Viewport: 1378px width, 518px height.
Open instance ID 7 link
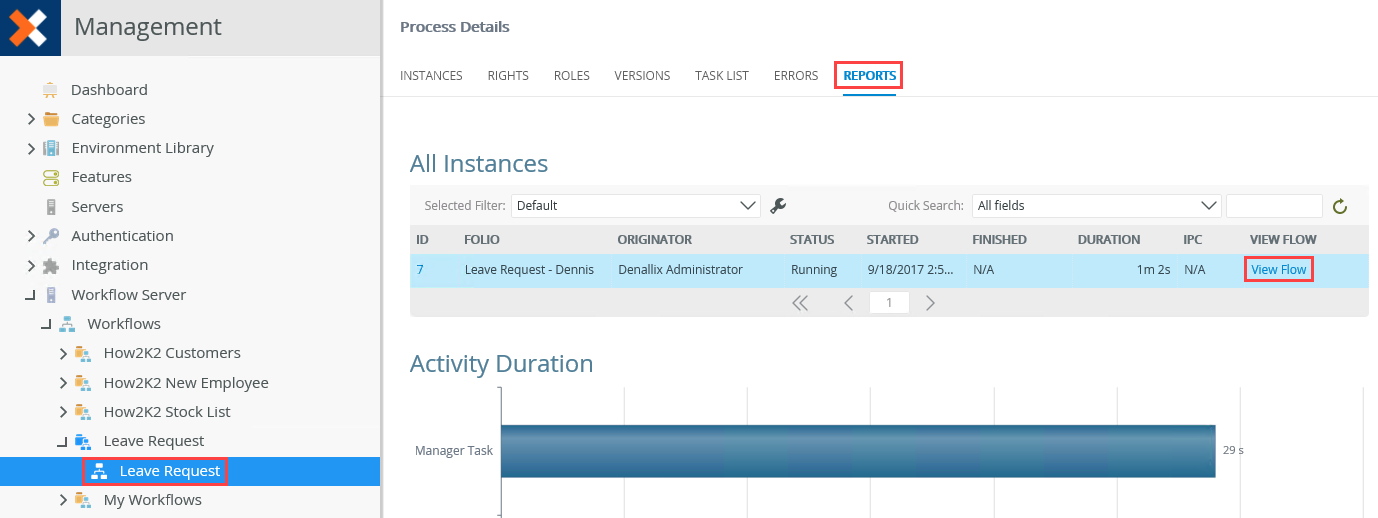pos(420,270)
